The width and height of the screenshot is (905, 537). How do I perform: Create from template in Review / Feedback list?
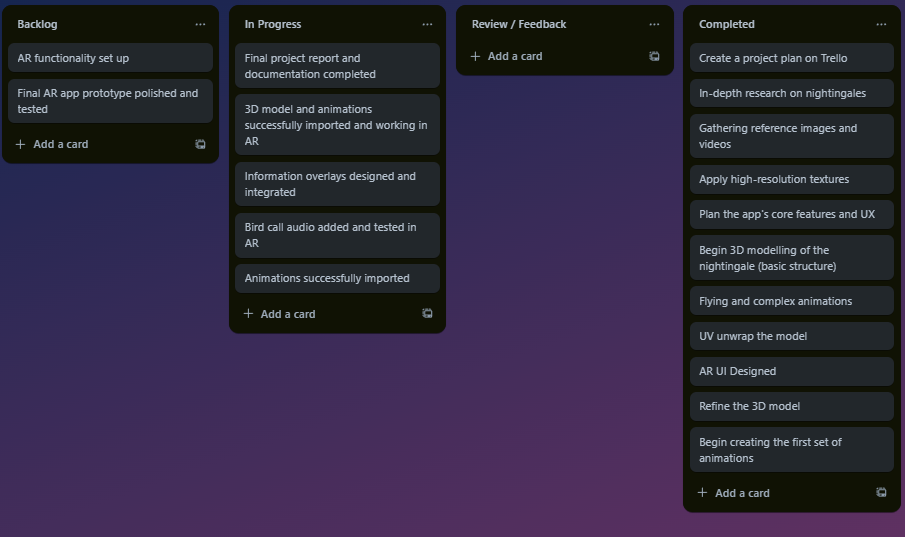coord(654,57)
